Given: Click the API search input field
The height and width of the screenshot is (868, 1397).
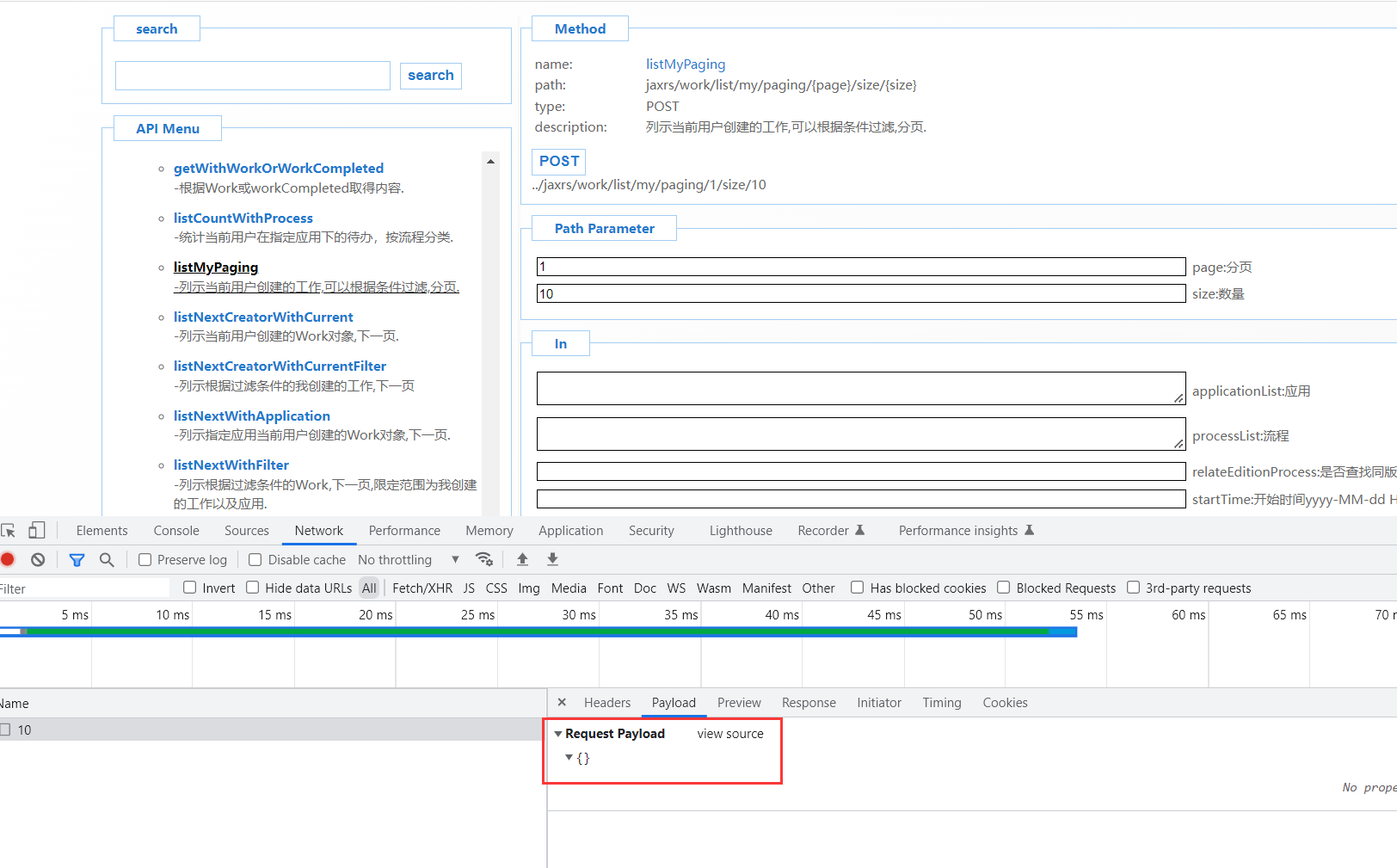Looking at the screenshot, I should (x=253, y=76).
